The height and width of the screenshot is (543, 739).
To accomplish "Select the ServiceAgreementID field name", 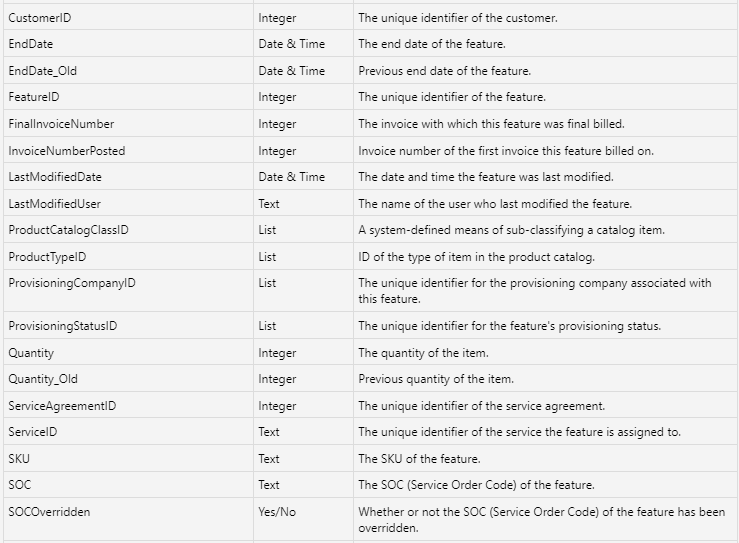I will [x=62, y=406].
